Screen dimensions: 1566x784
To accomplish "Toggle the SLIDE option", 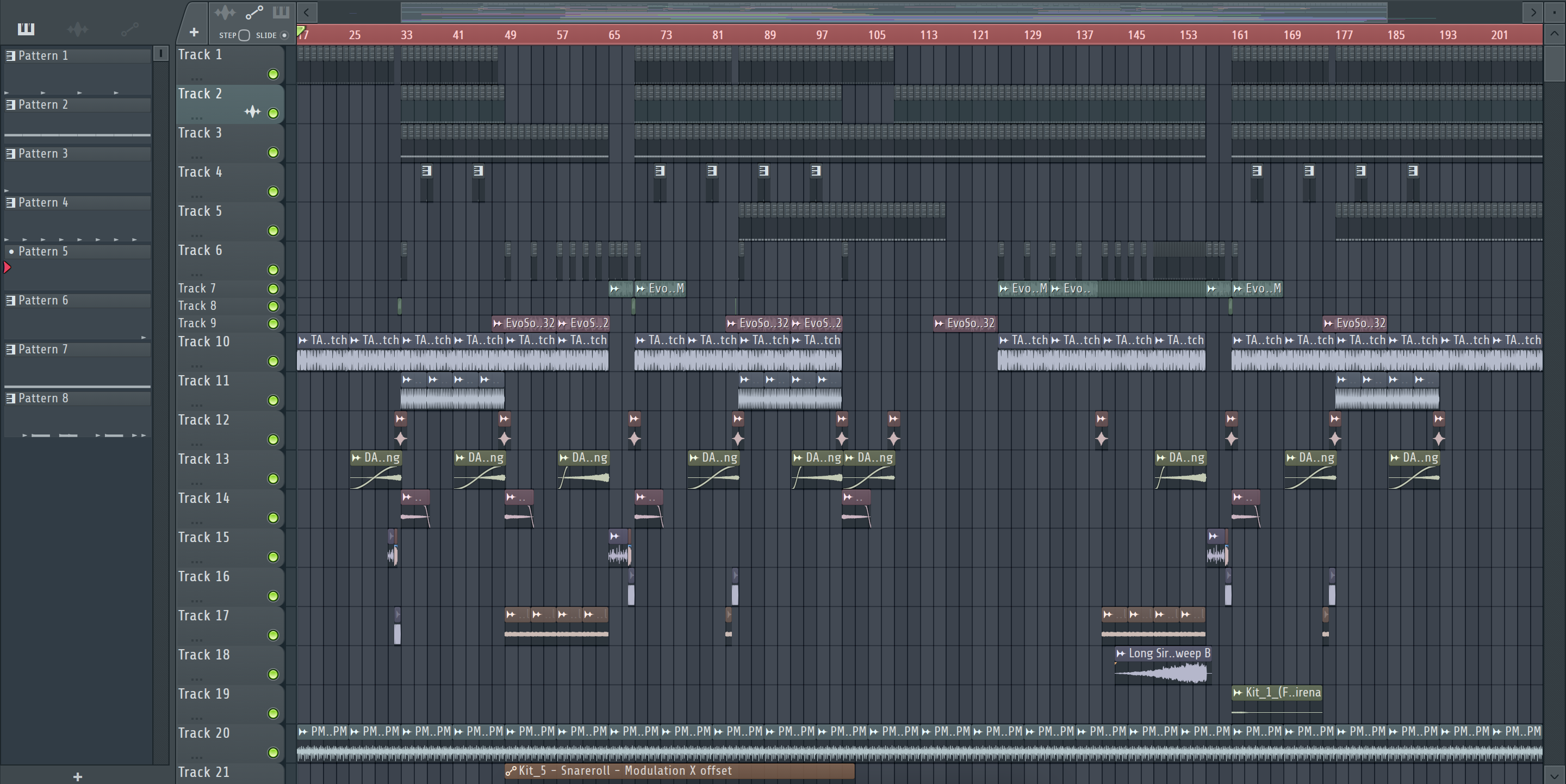I will point(284,35).
